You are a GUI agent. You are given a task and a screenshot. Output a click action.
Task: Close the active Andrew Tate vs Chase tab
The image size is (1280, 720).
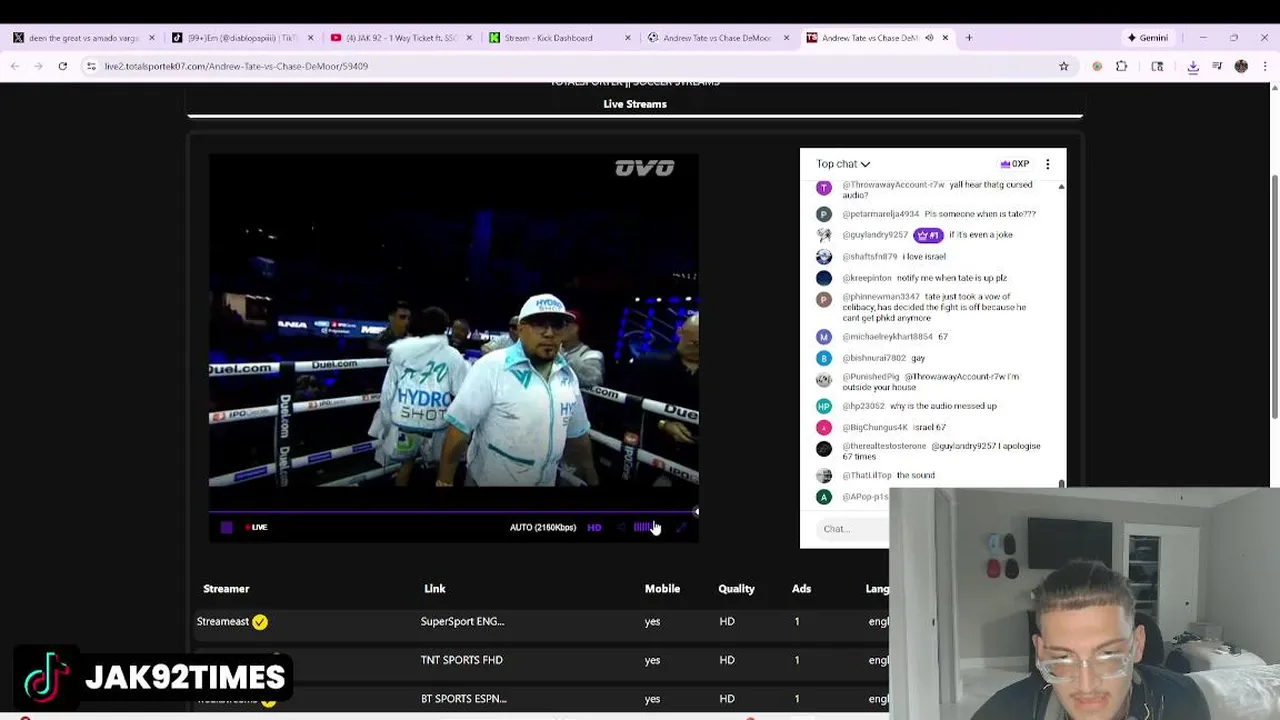pyautogui.click(x=945, y=38)
